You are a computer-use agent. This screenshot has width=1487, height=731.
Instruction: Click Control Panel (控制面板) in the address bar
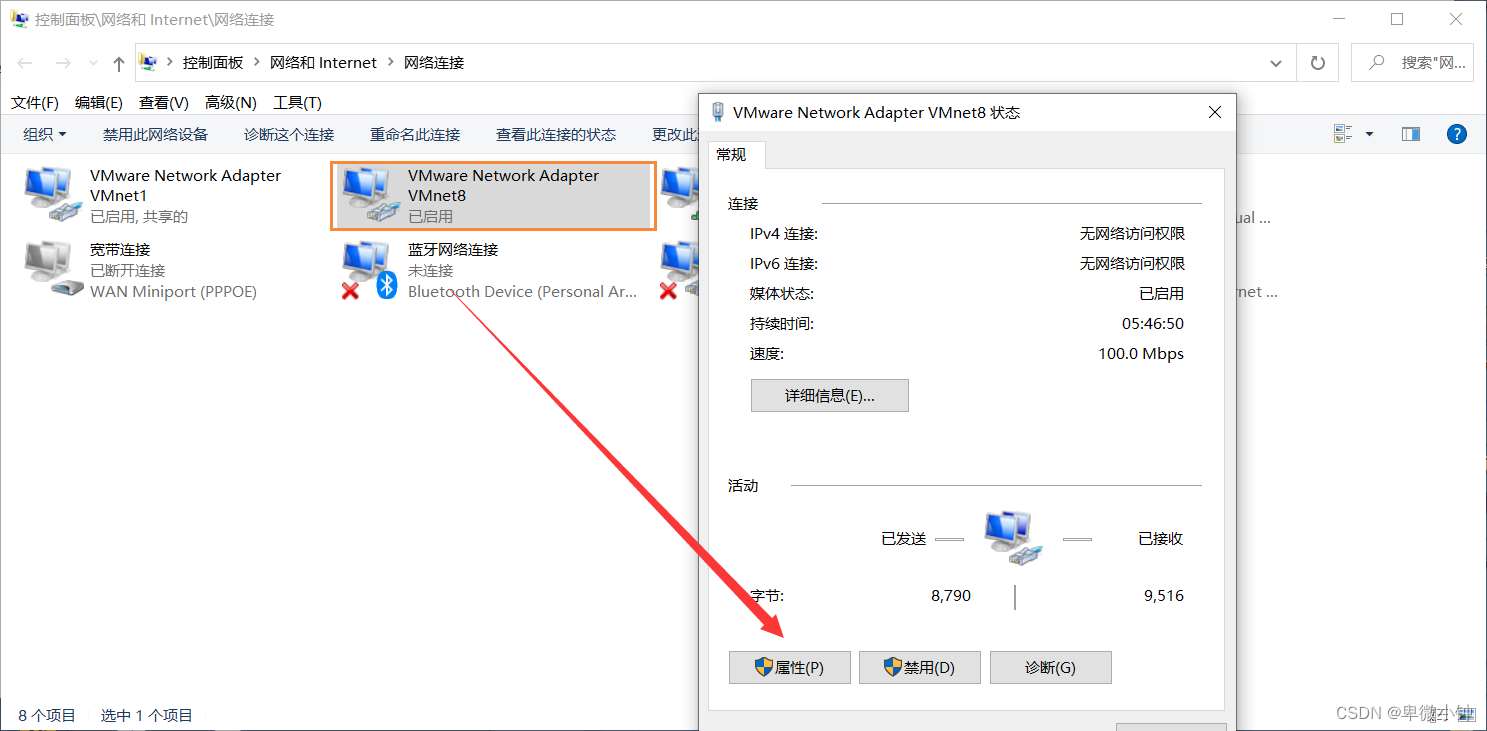point(213,62)
